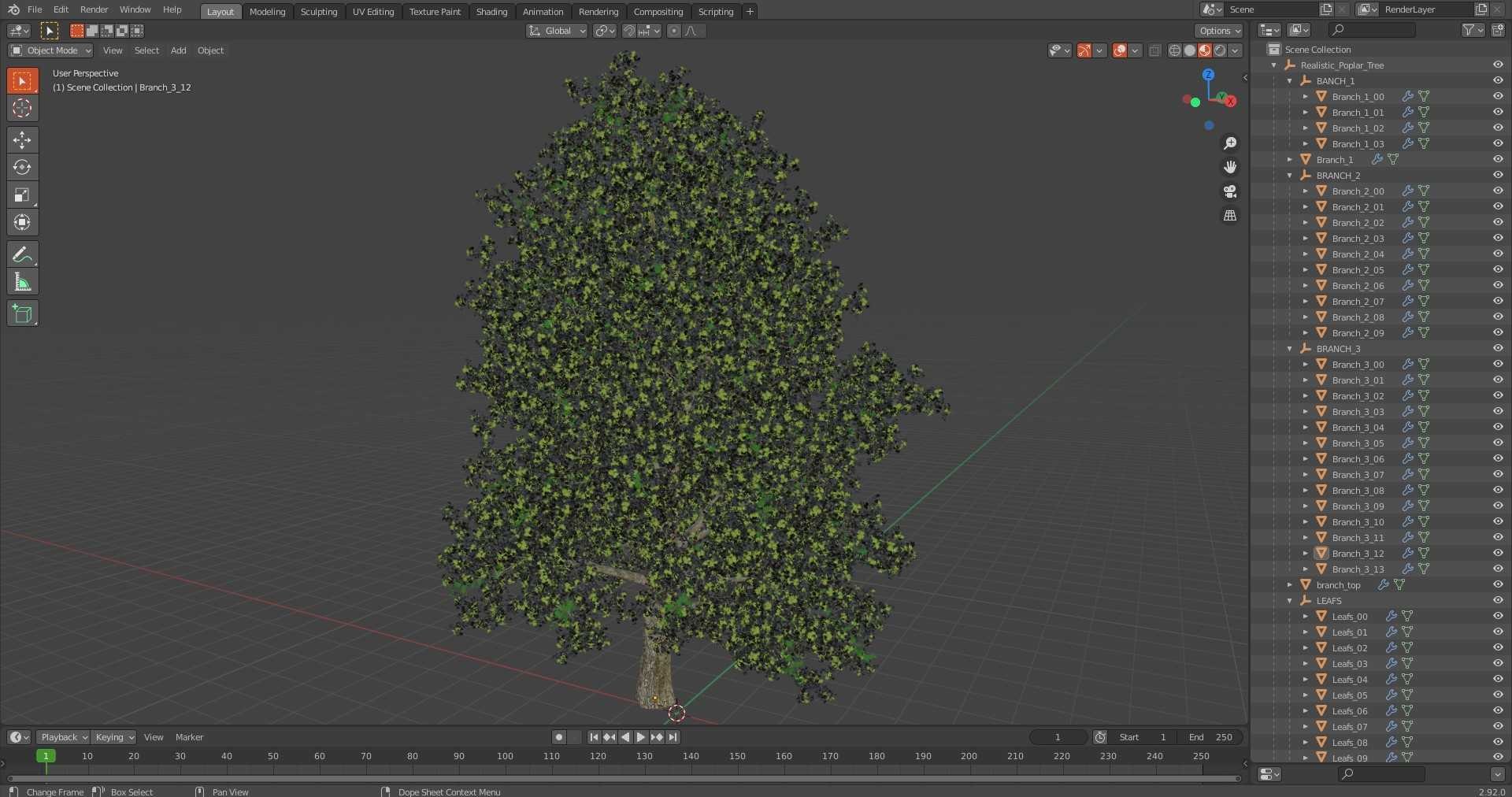This screenshot has height=797, width=1512.
Task: Click the Options button
Action: tap(1219, 31)
